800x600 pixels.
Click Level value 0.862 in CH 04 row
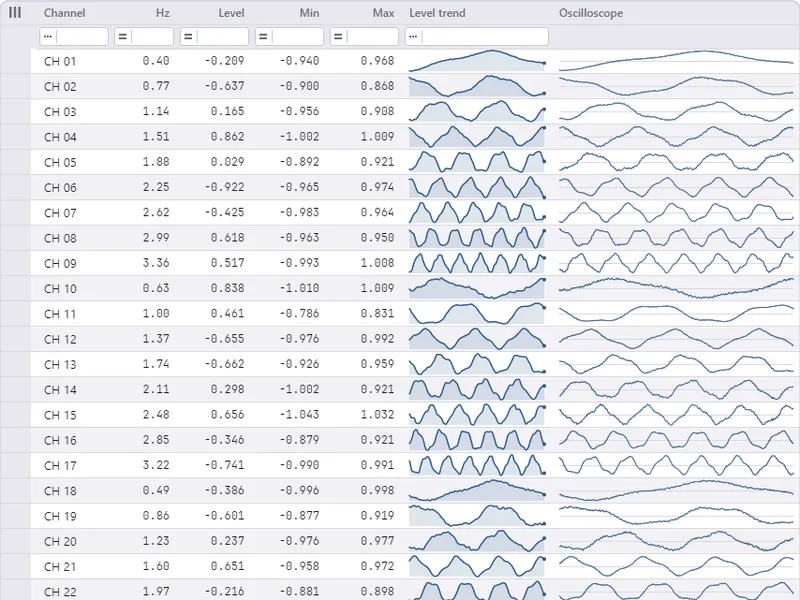pos(228,137)
